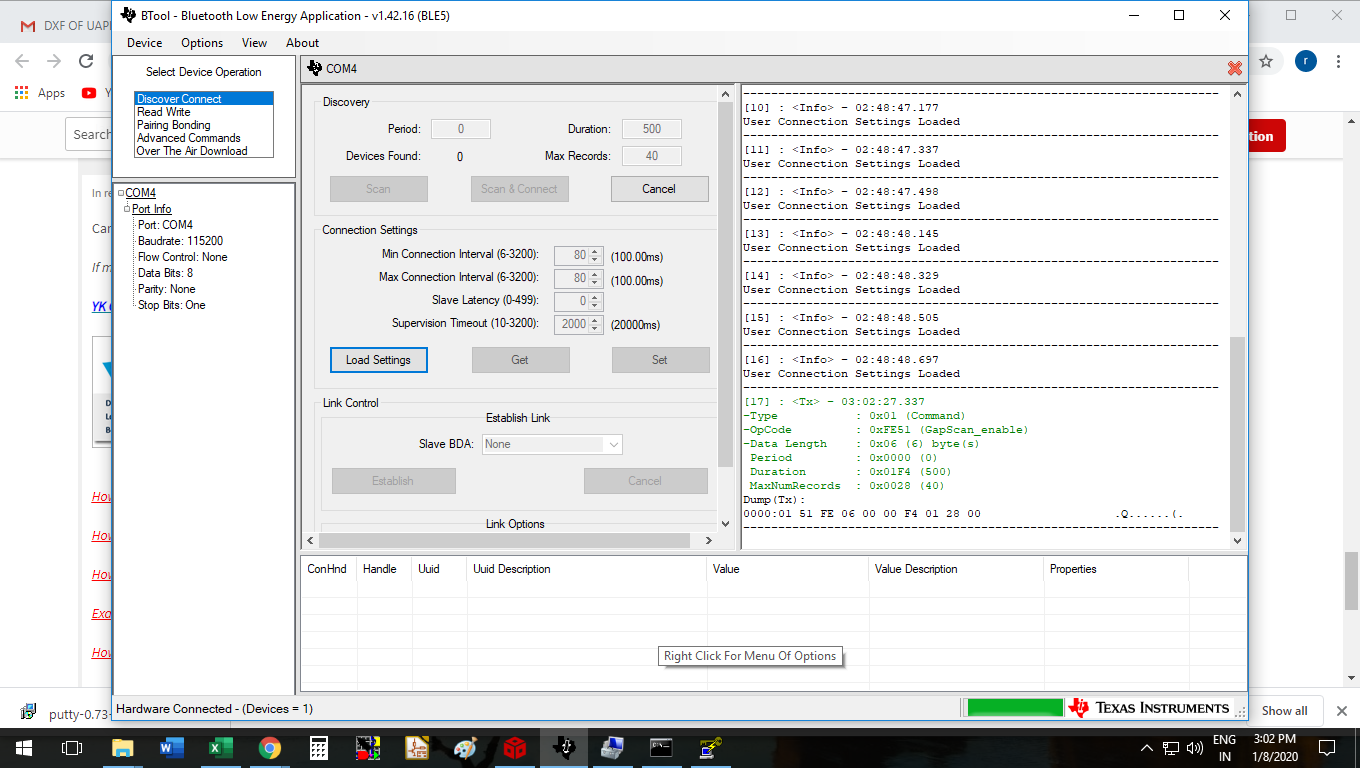
Task: Click the log panel vertical scrollbar thumb
Action: click(x=1237, y=434)
